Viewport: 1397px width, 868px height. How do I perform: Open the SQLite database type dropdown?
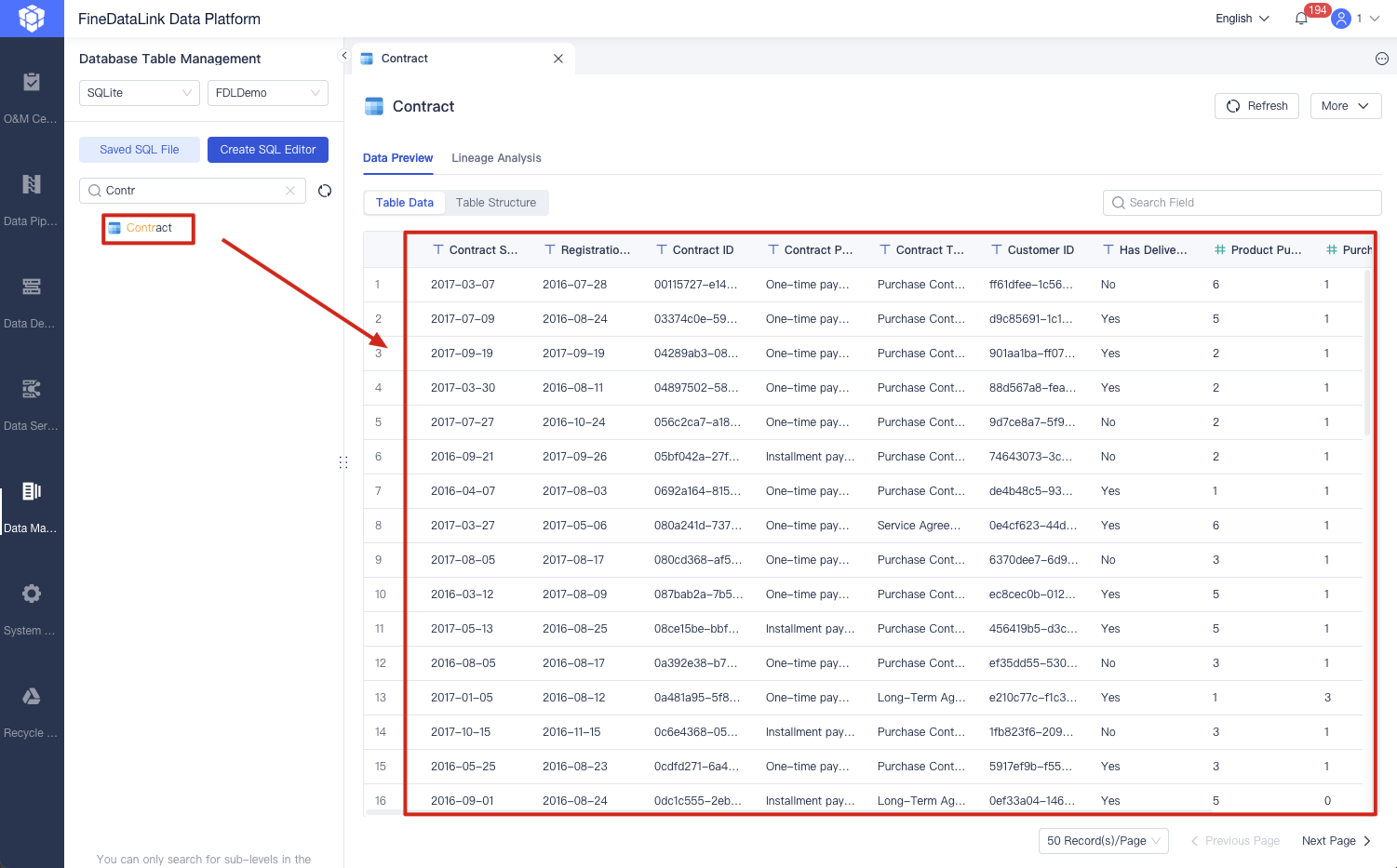[x=140, y=93]
